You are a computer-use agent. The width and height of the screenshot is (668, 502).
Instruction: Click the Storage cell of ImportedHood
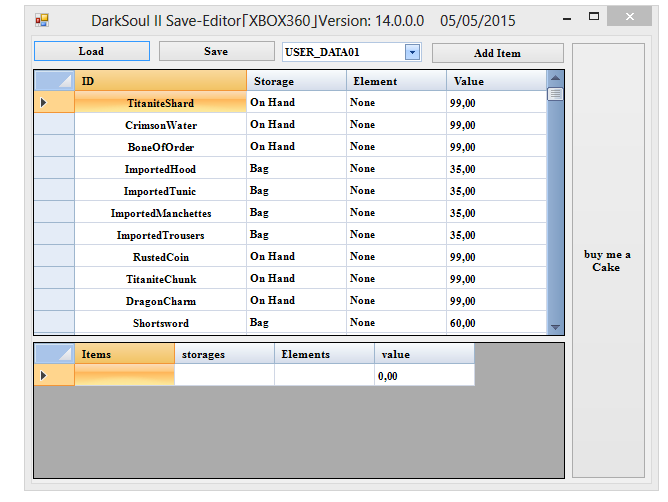[x=296, y=169]
